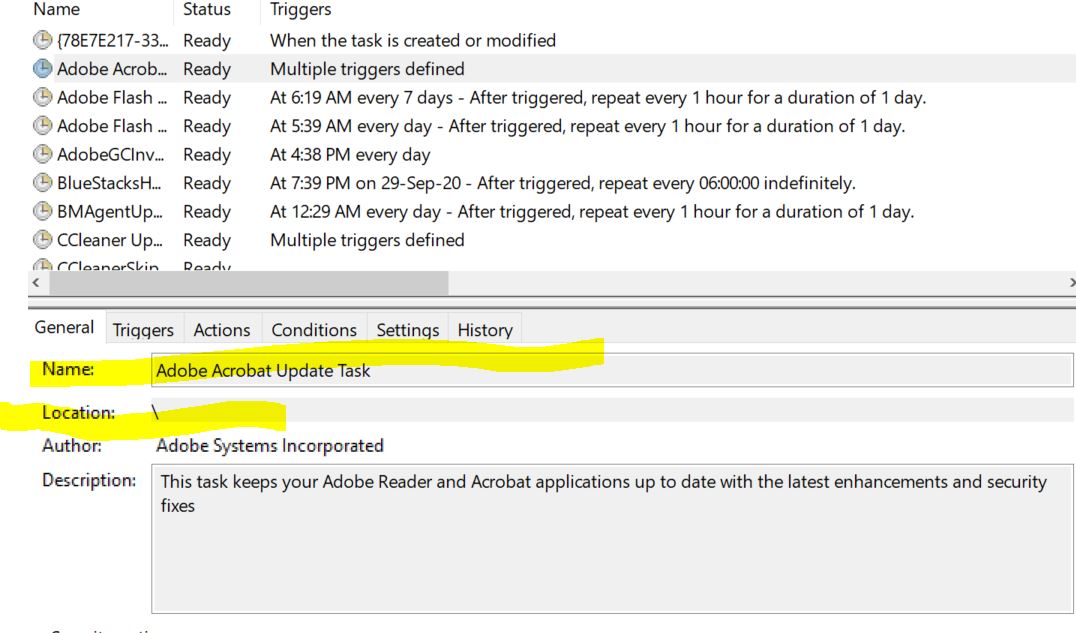Go to the Settings tab
The image size is (1076, 633).
(x=408, y=330)
